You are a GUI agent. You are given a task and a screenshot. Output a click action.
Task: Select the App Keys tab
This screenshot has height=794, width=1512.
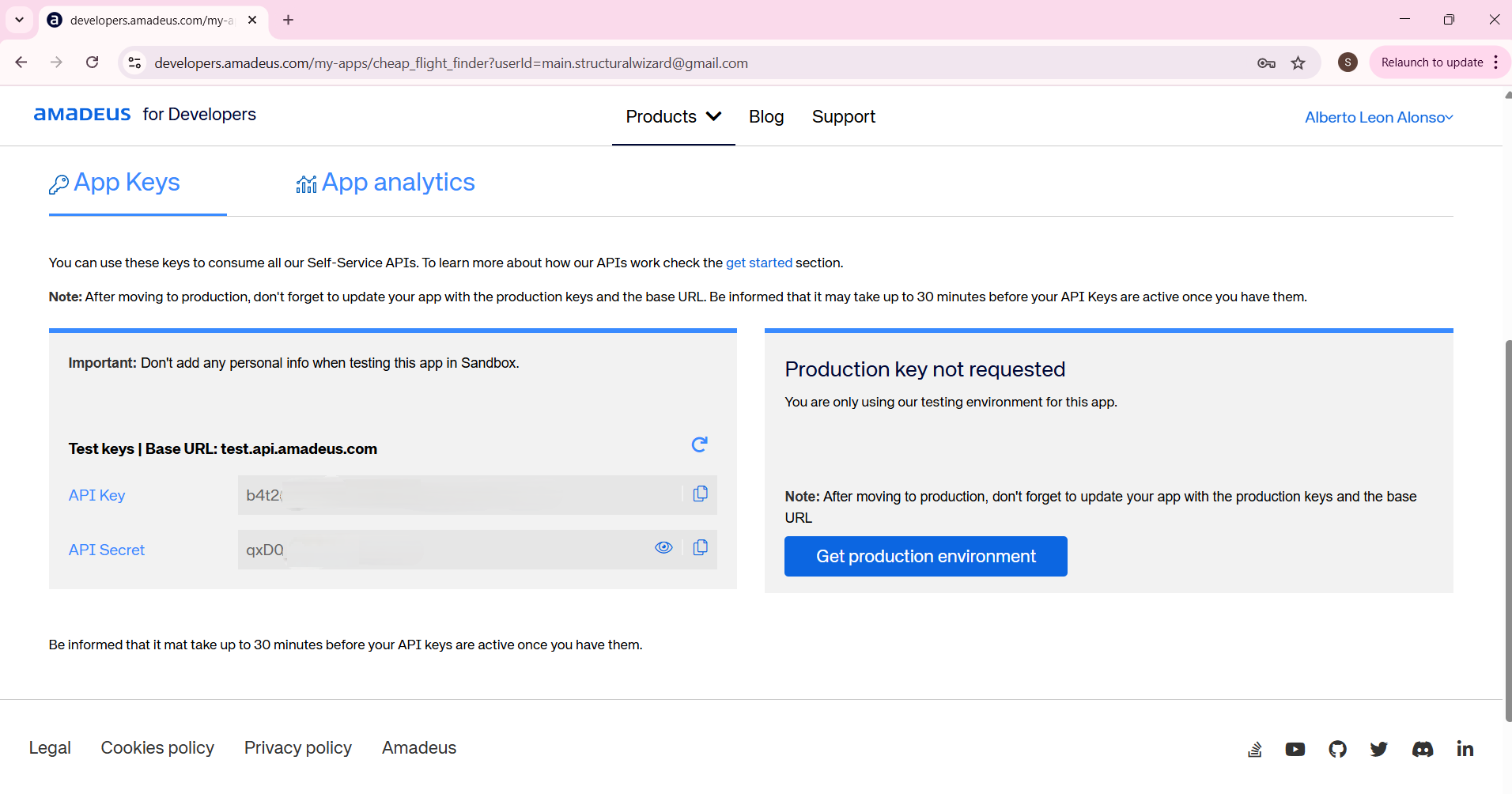115,183
